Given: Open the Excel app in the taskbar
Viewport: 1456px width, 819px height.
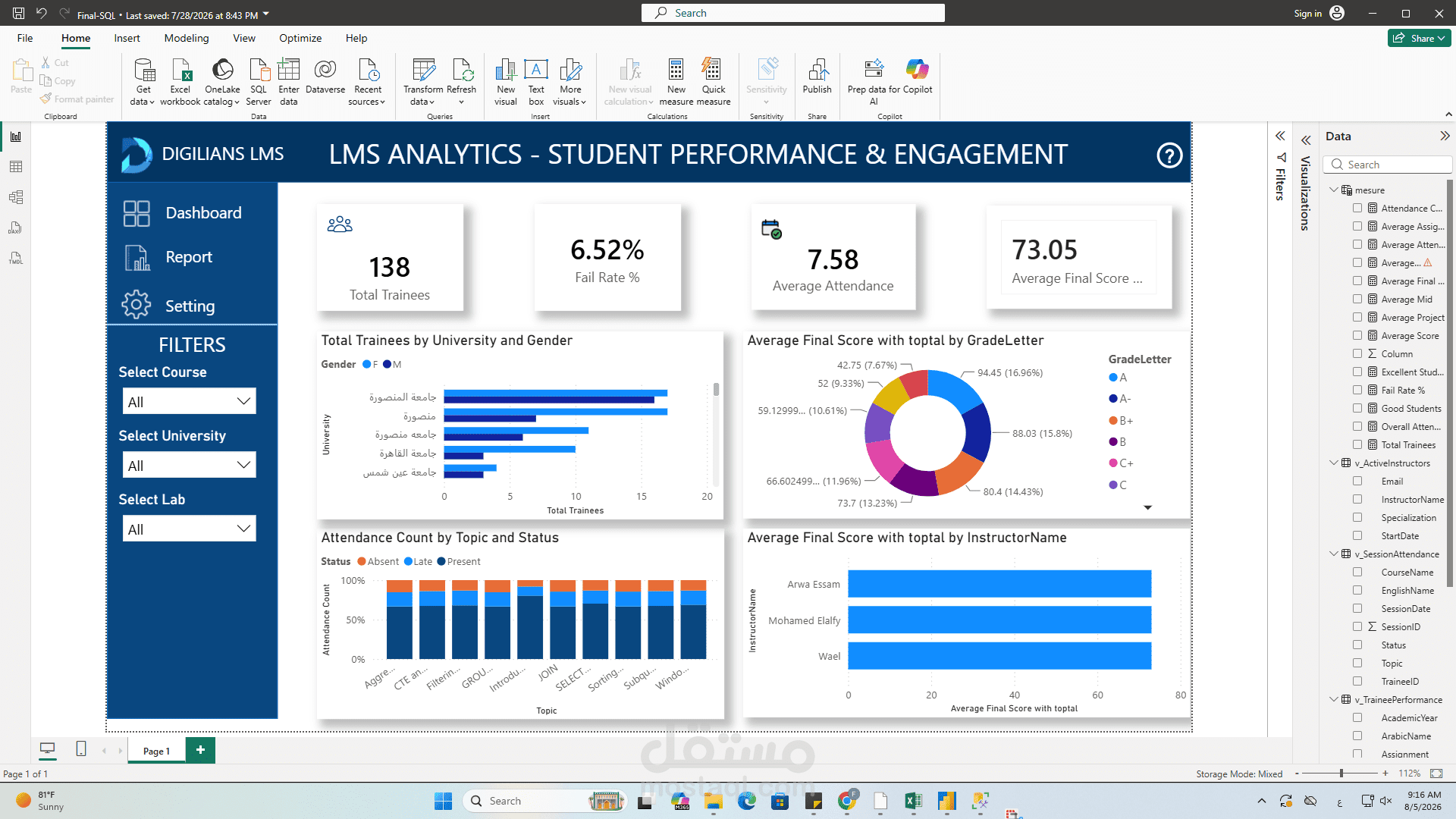Looking at the screenshot, I should (913, 801).
